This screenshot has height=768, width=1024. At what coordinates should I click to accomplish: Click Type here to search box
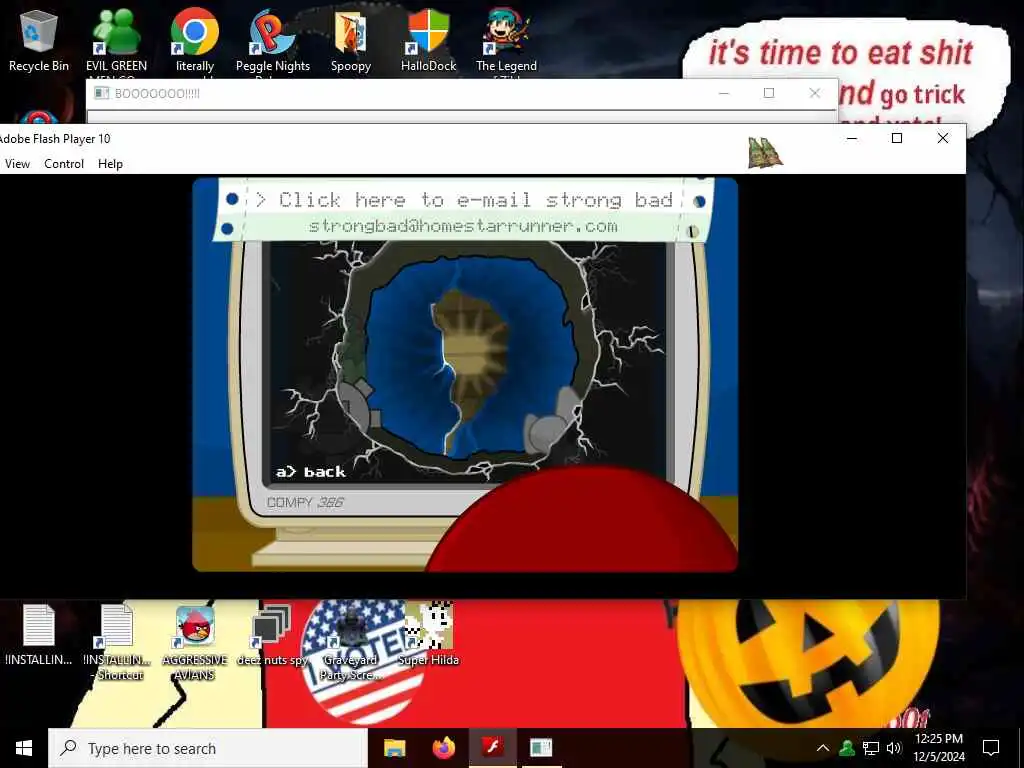tap(208, 748)
